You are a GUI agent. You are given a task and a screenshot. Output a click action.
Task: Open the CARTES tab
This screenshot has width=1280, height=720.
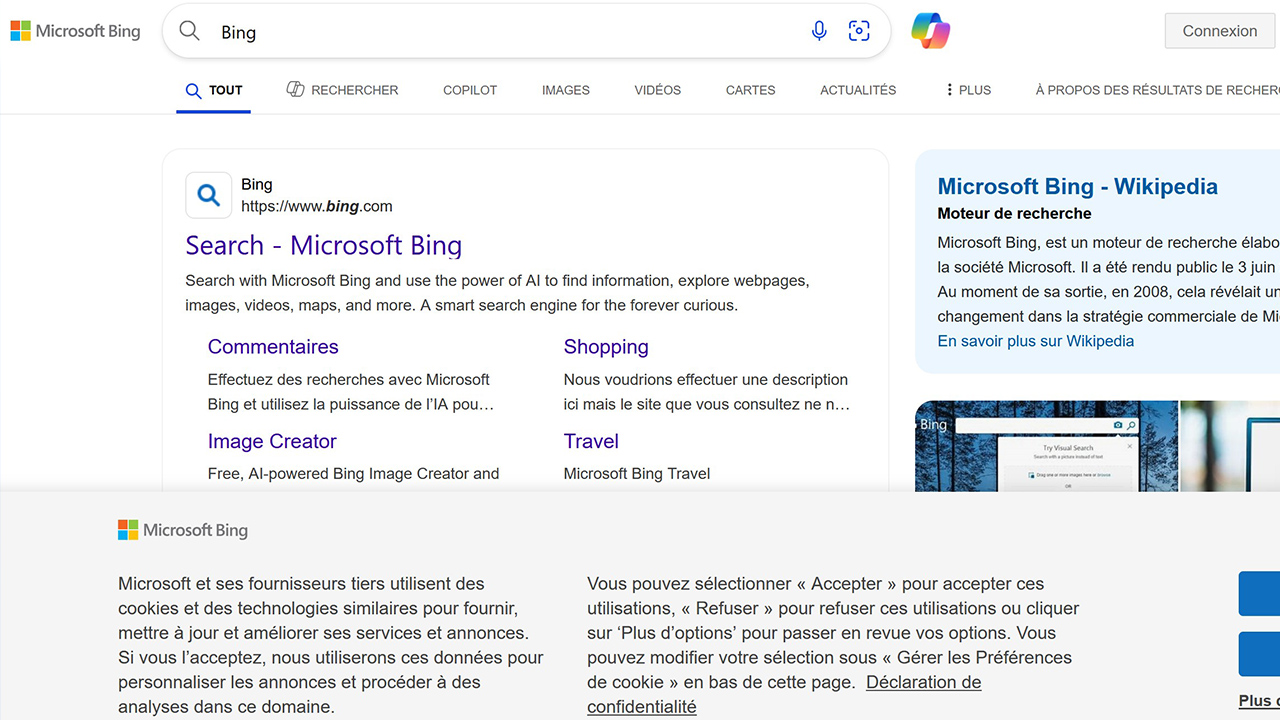click(750, 90)
